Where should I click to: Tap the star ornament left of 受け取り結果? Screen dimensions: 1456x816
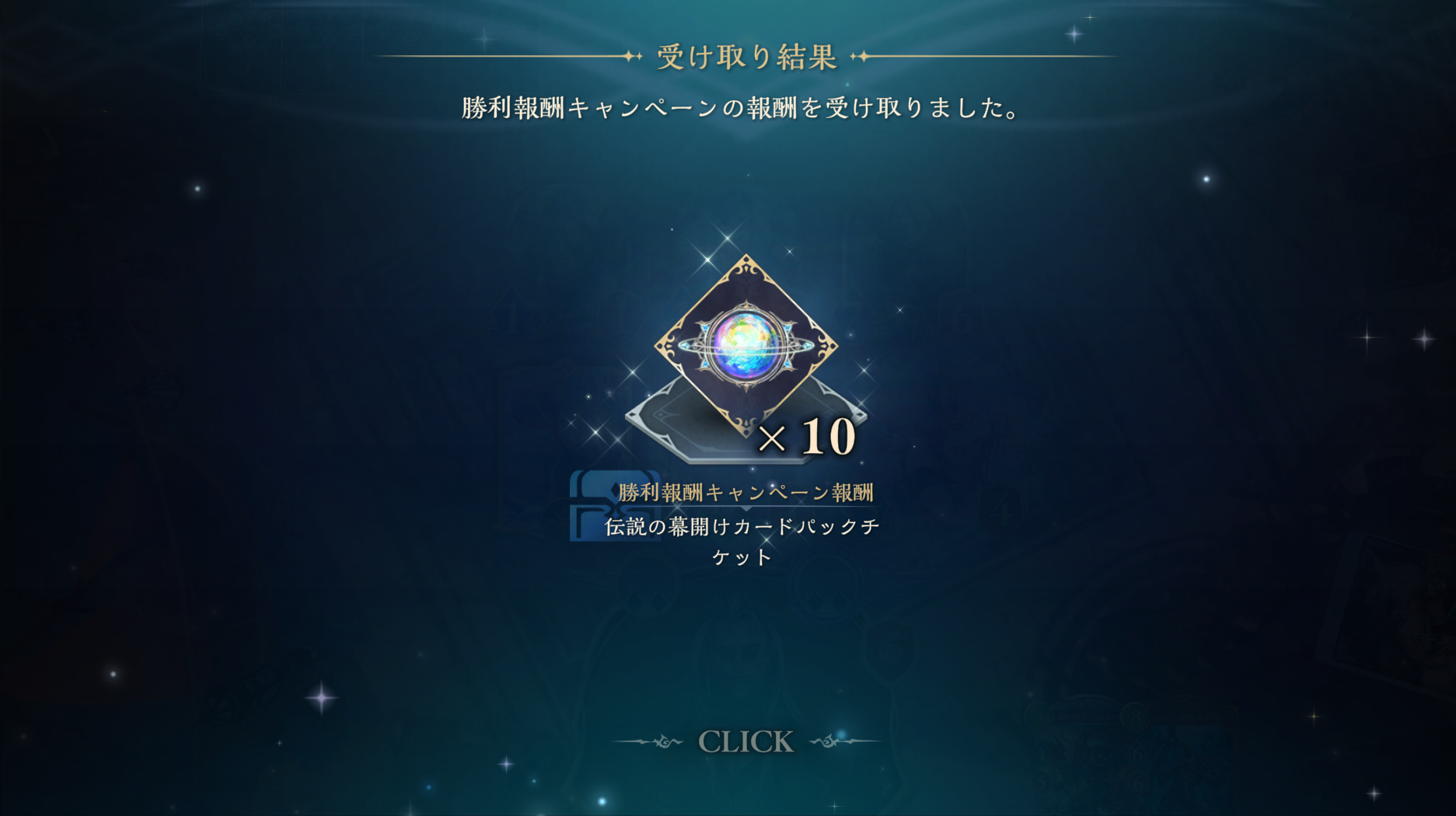click(x=633, y=56)
